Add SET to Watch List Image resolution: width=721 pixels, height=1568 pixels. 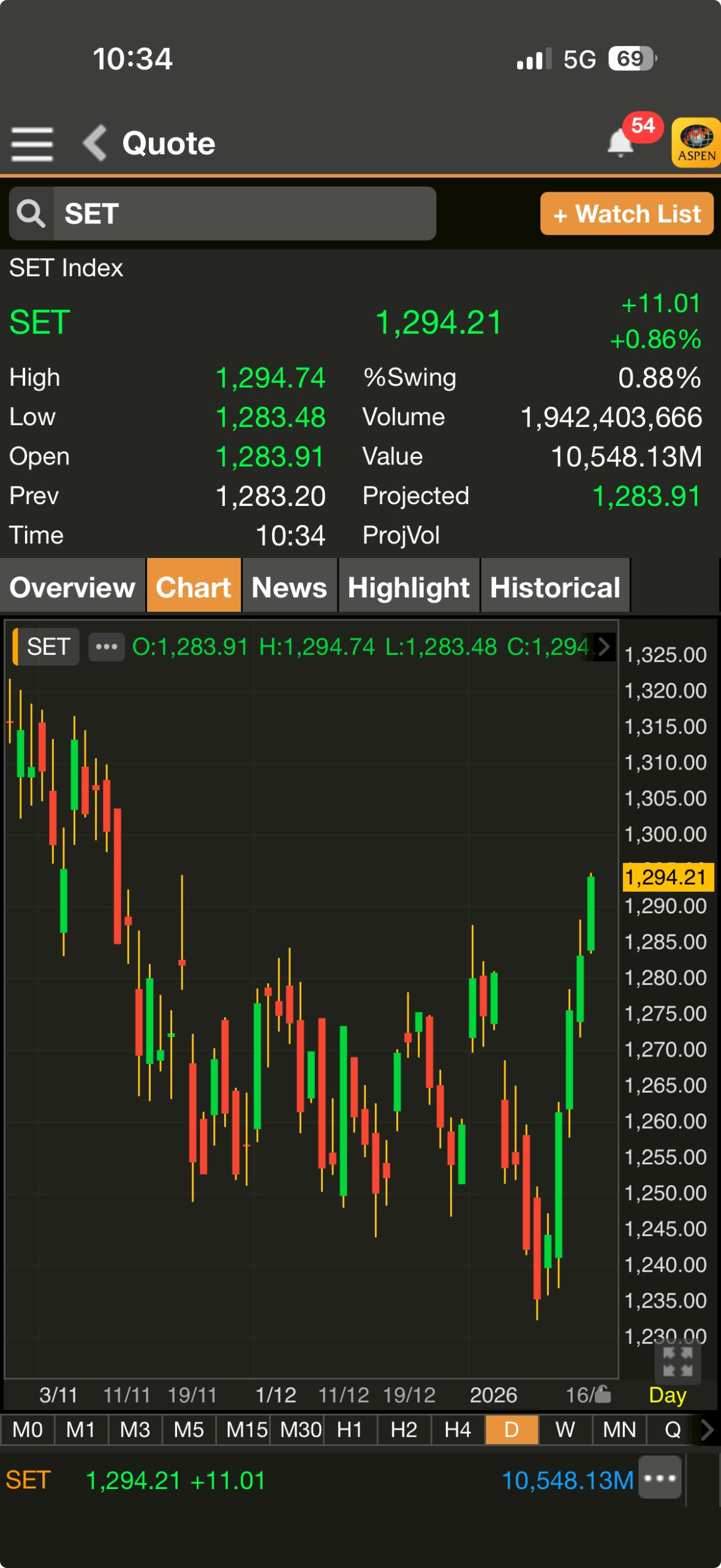tap(627, 214)
